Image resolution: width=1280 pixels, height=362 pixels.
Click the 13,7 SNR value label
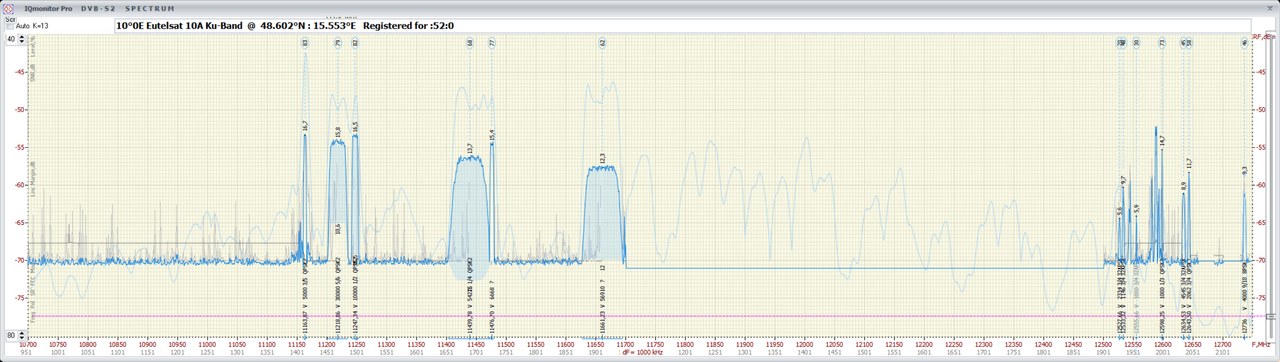pyautogui.click(x=469, y=149)
